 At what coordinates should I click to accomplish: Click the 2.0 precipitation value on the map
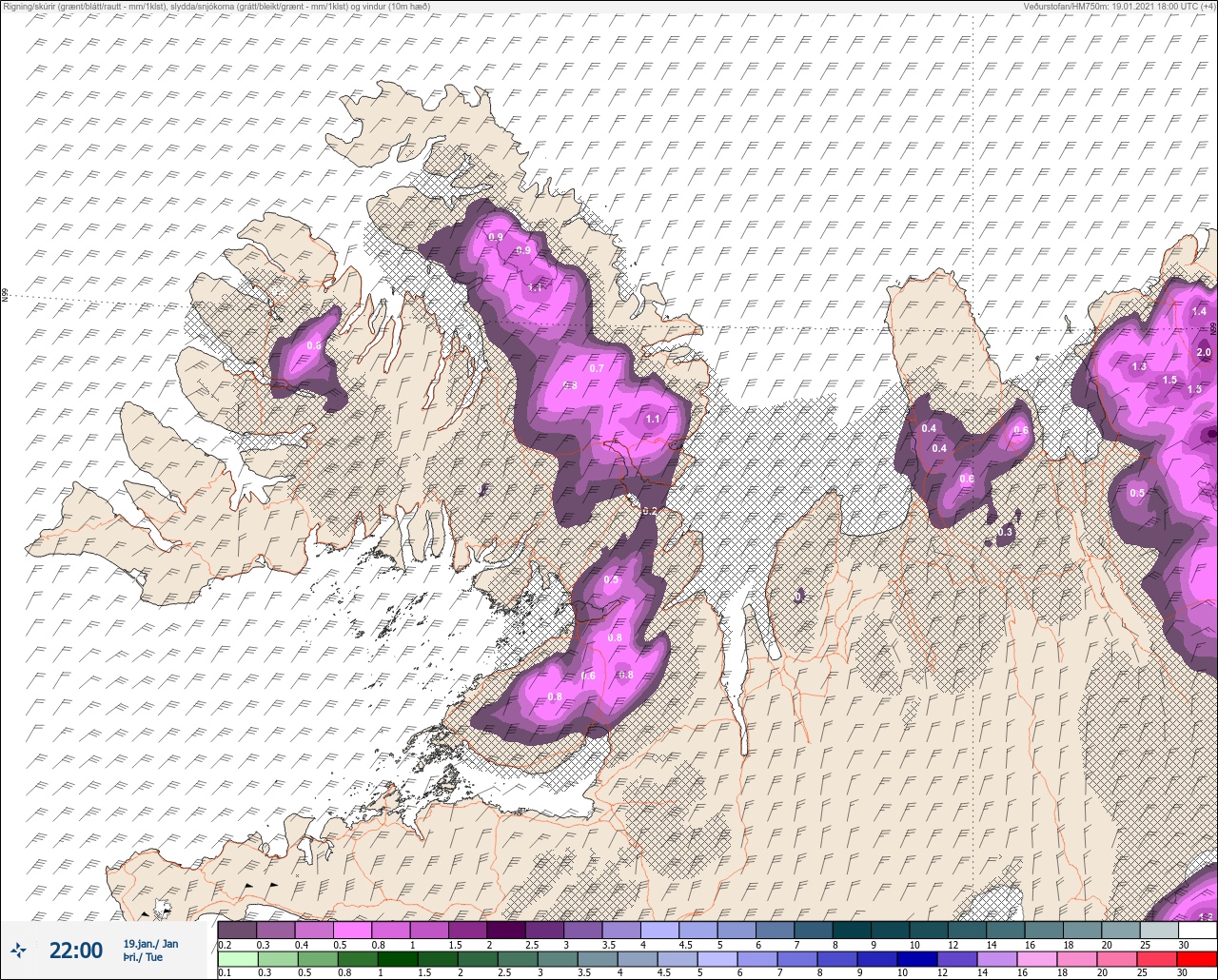point(1203,352)
